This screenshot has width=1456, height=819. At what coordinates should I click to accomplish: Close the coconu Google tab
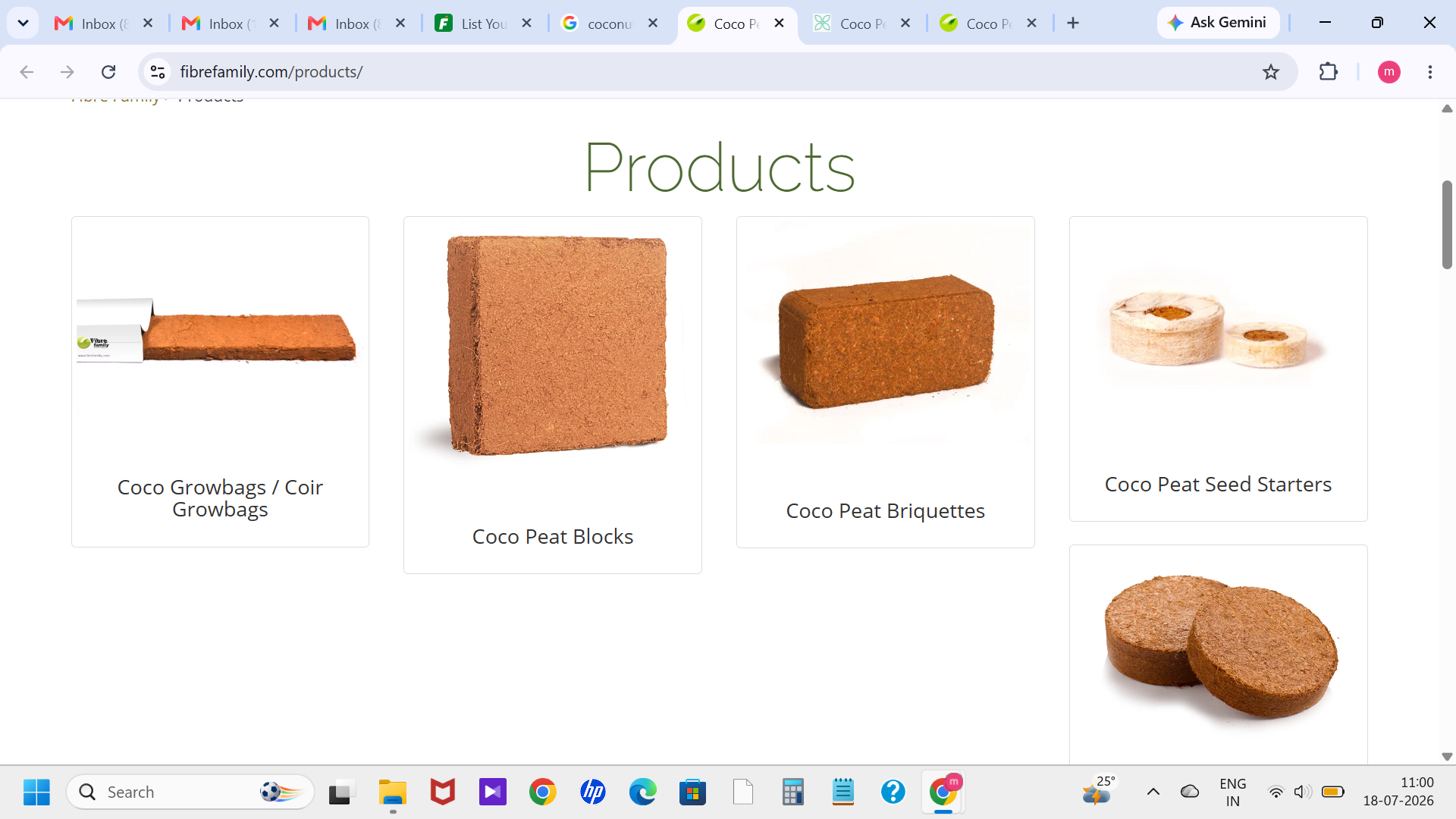653,24
